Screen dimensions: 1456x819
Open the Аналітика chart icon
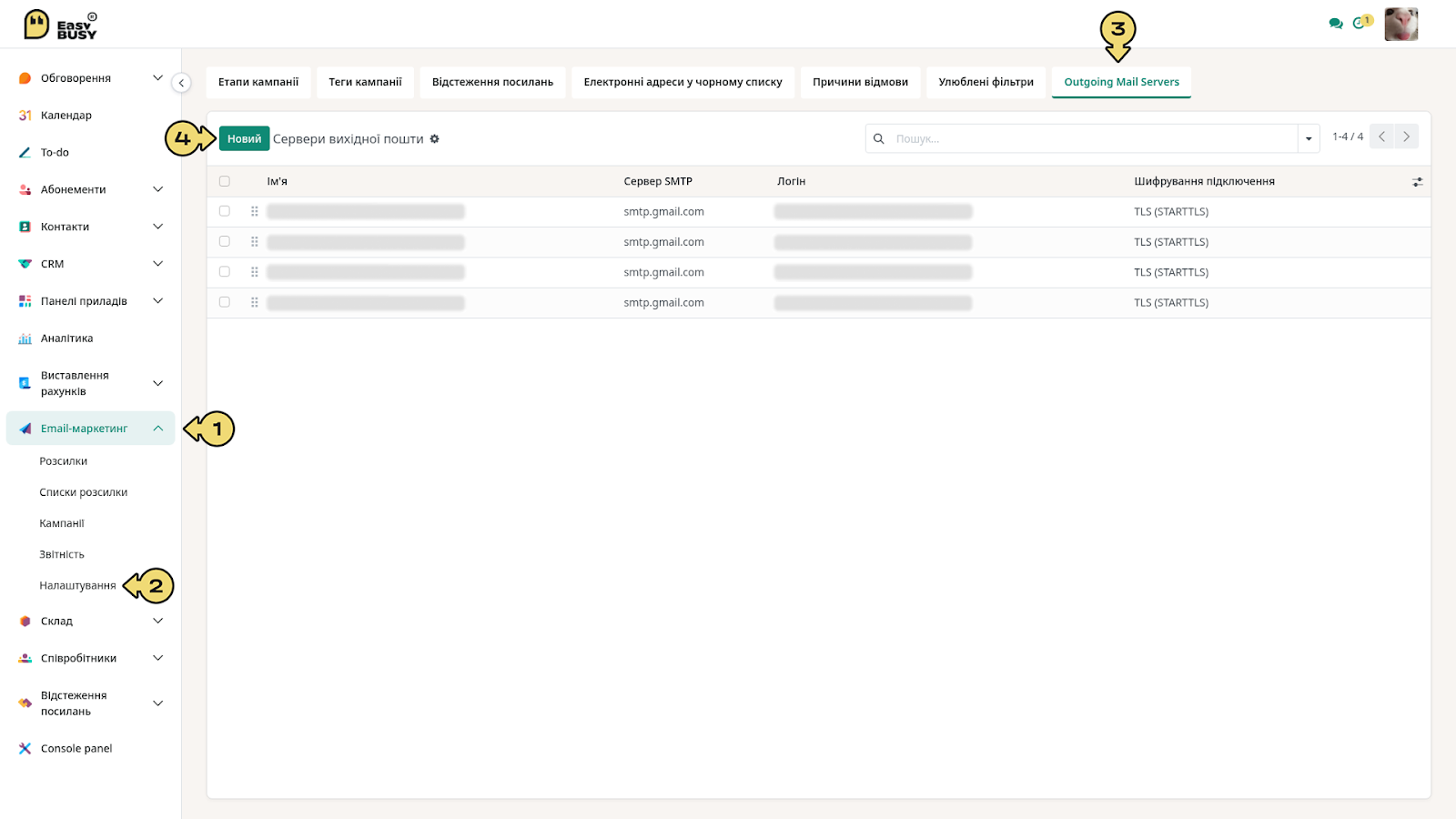[25, 339]
